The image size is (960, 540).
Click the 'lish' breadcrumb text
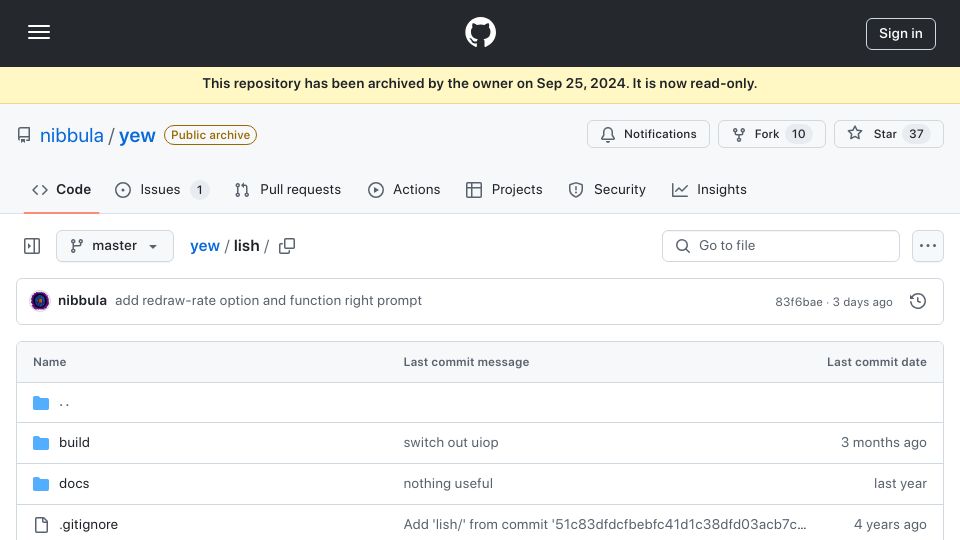pyautogui.click(x=247, y=246)
